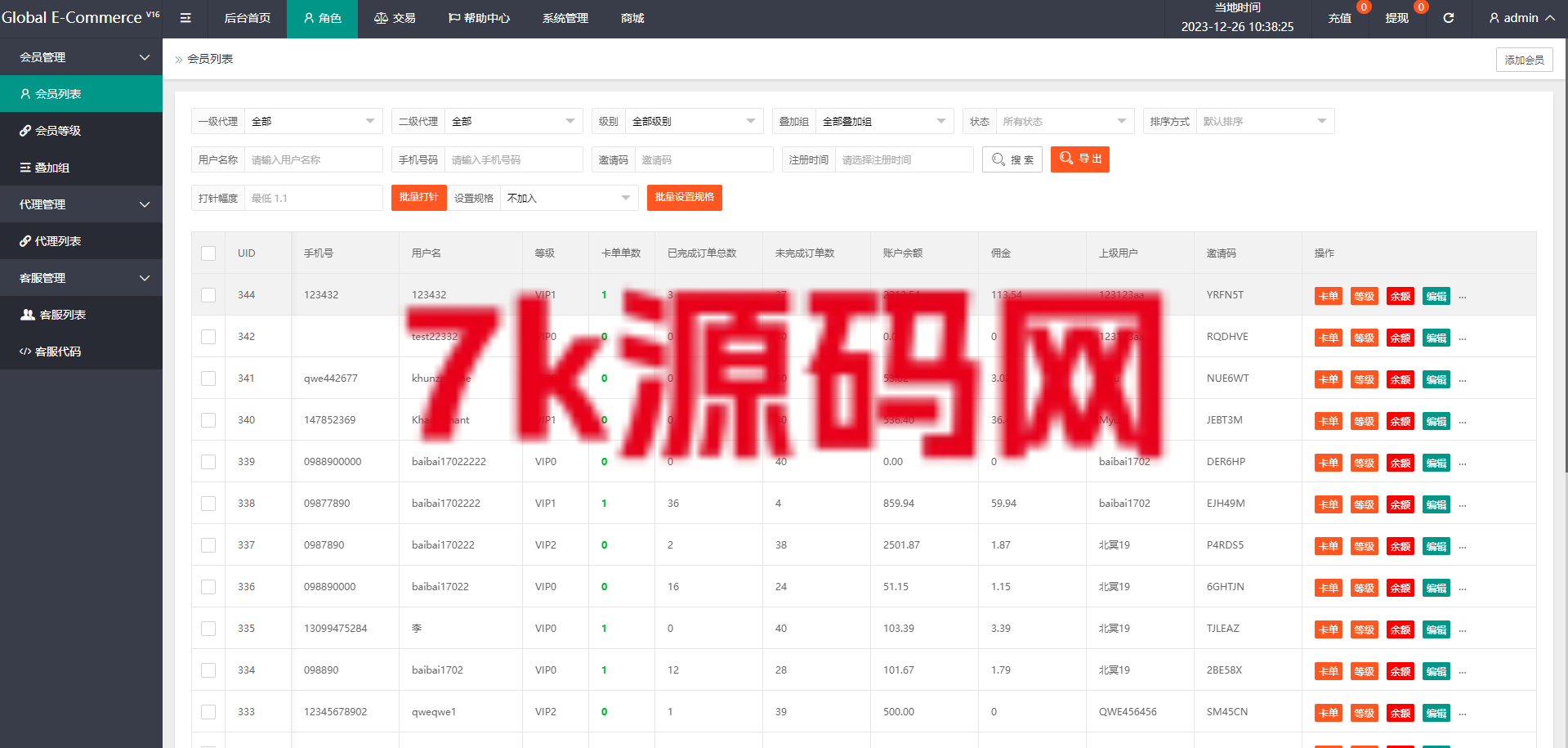
Task: Open 客服列表 in the sidebar
Action: 81,315
